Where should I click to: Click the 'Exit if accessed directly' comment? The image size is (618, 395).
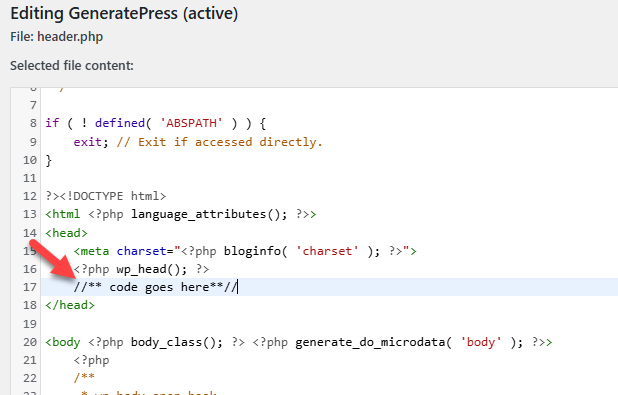click(220, 142)
